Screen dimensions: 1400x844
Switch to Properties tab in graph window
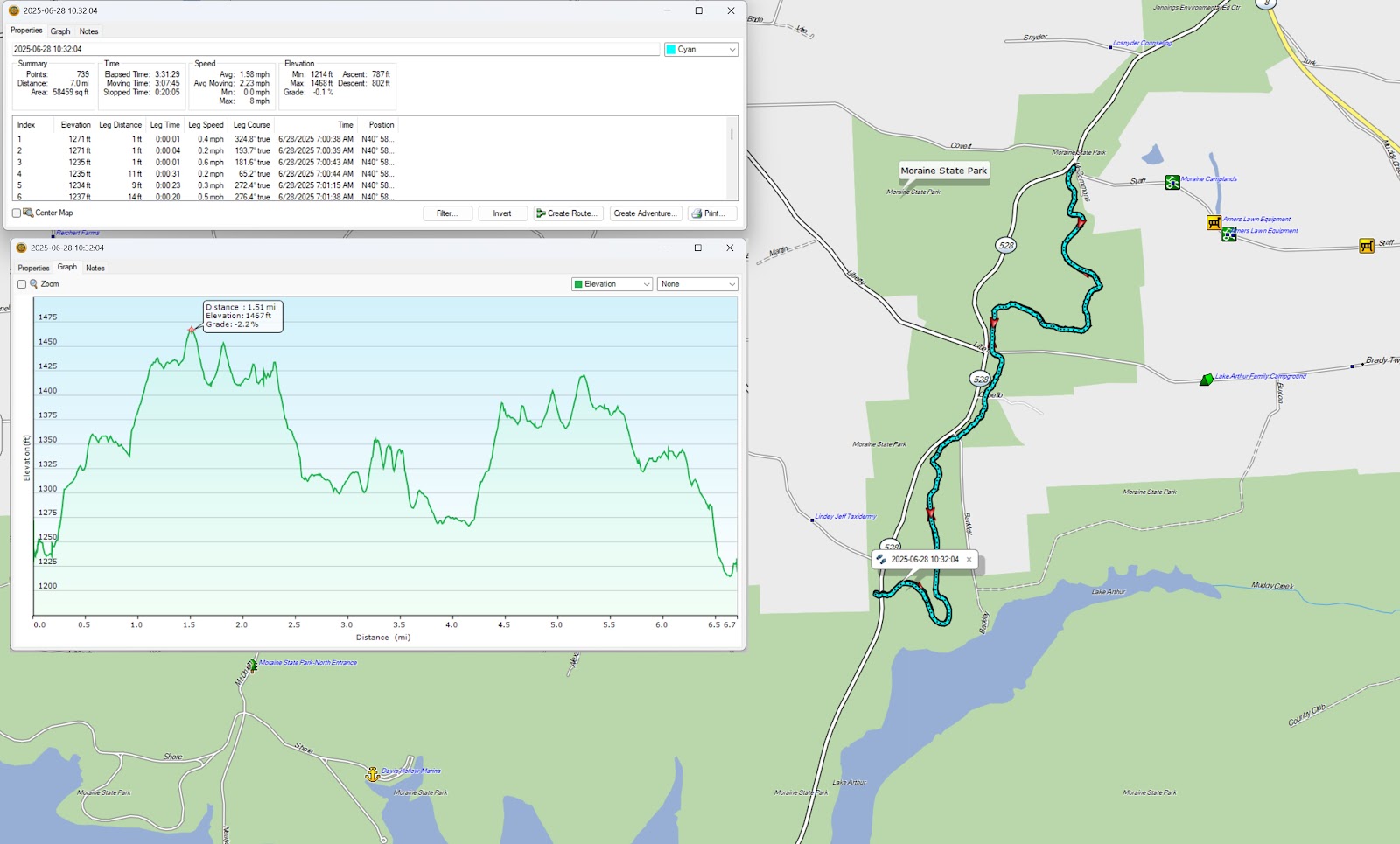(34, 269)
